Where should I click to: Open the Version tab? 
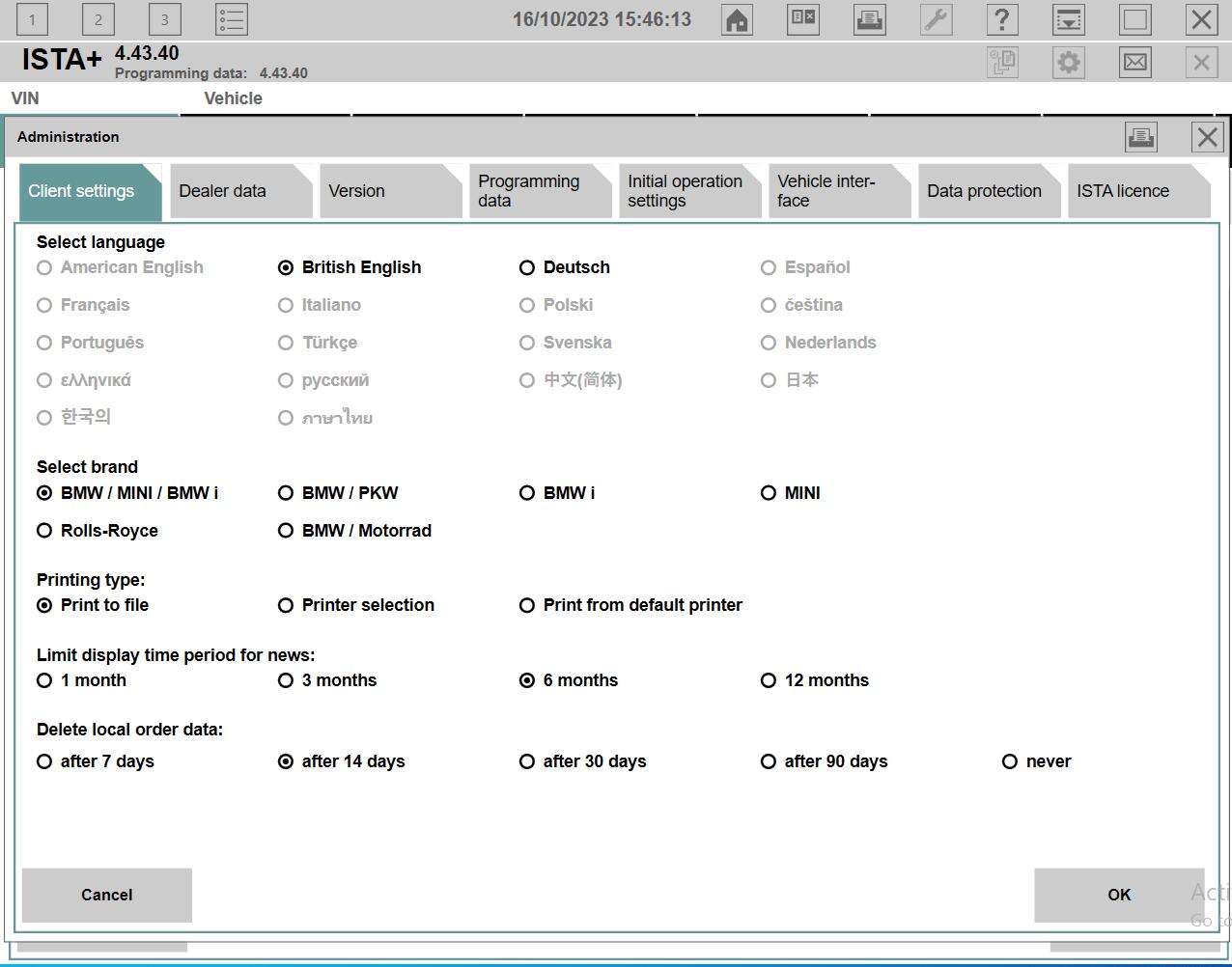click(390, 191)
